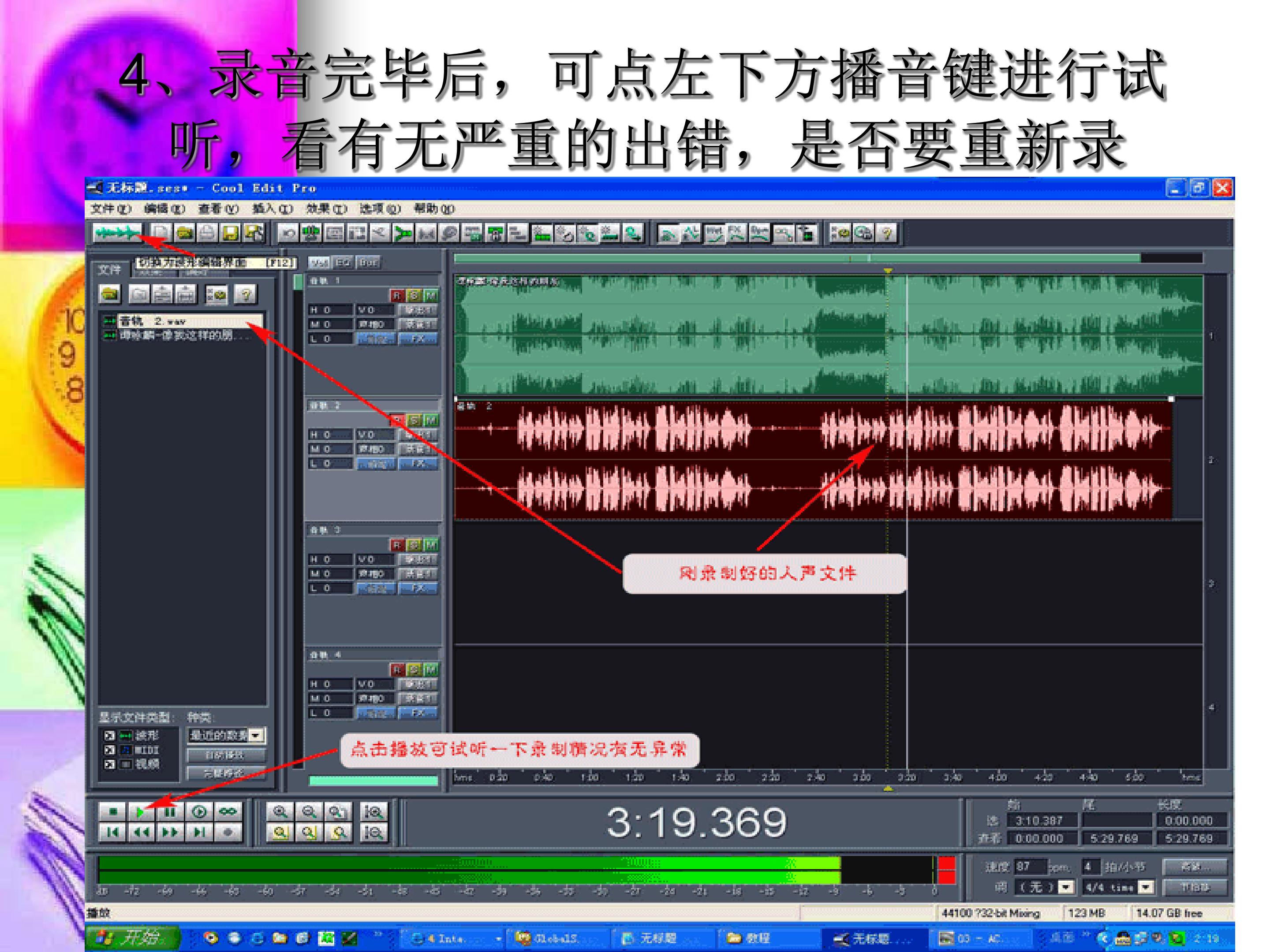Click the FX button on track 1
Image resolution: width=1270 pixels, height=952 pixels.
tap(418, 338)
